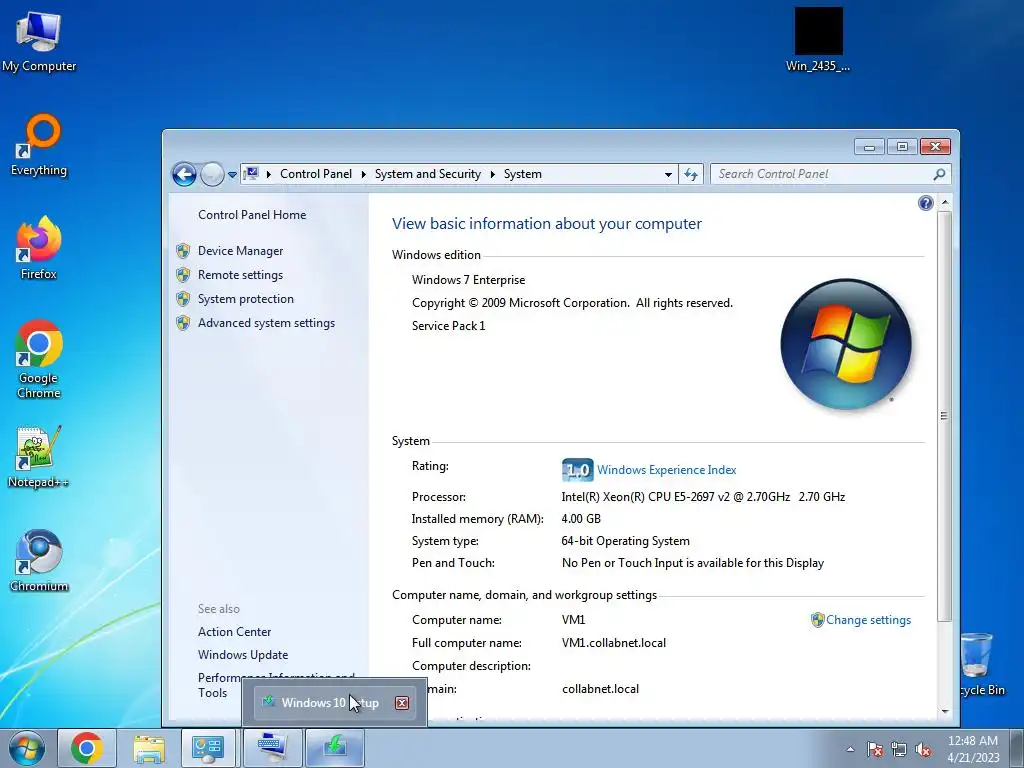Click the '64-bit Operating System' value
Viewport: 1024px width, 768px height.
pos(626,541)
